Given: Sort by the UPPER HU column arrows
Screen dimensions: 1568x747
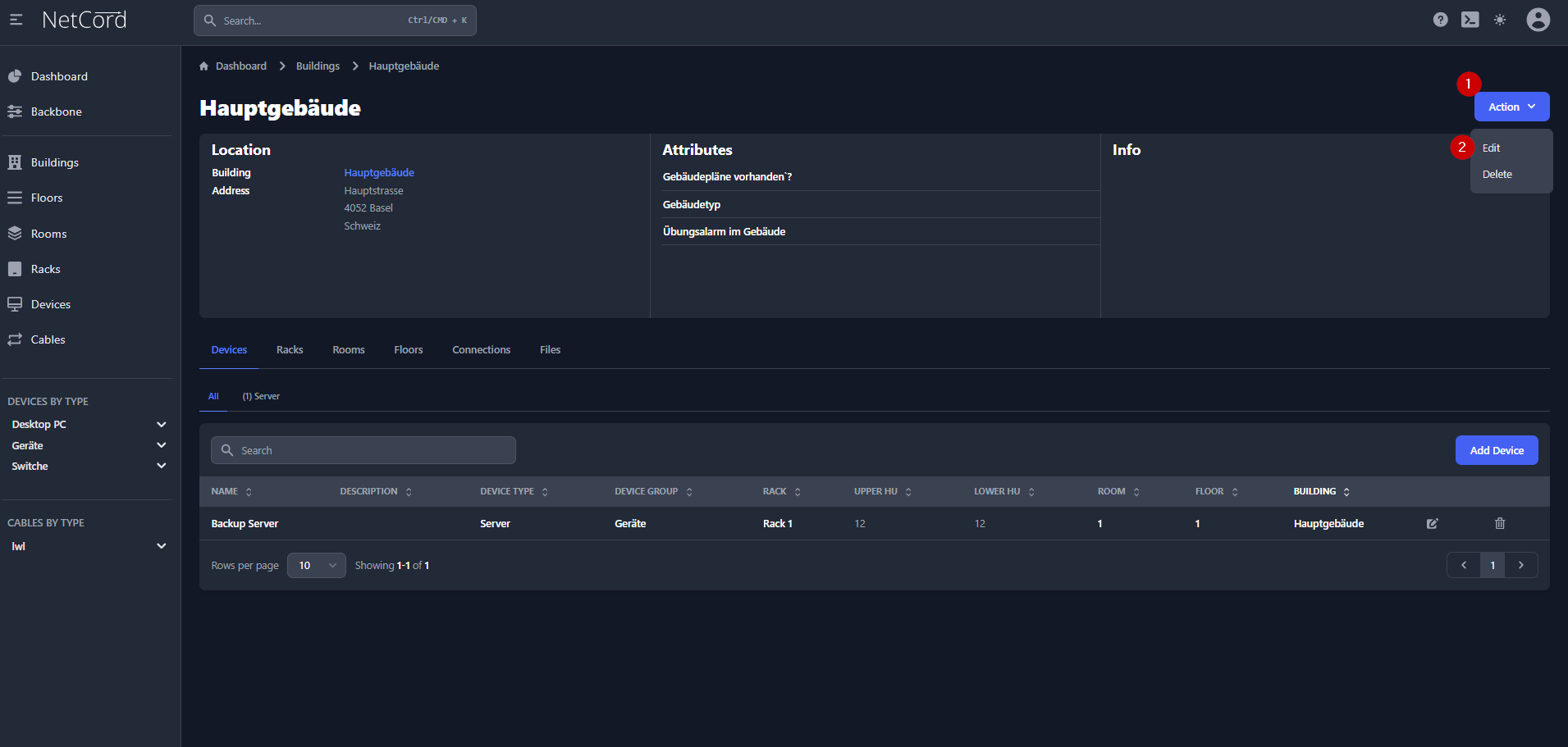Looking at the screenshot, I should [908, 492].
